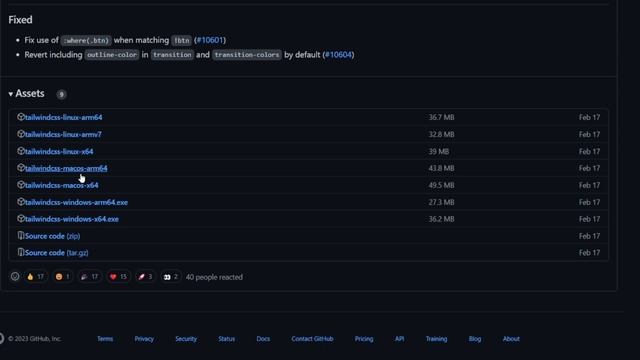
Task: Open Docs footer link
Action: point(263,339)
